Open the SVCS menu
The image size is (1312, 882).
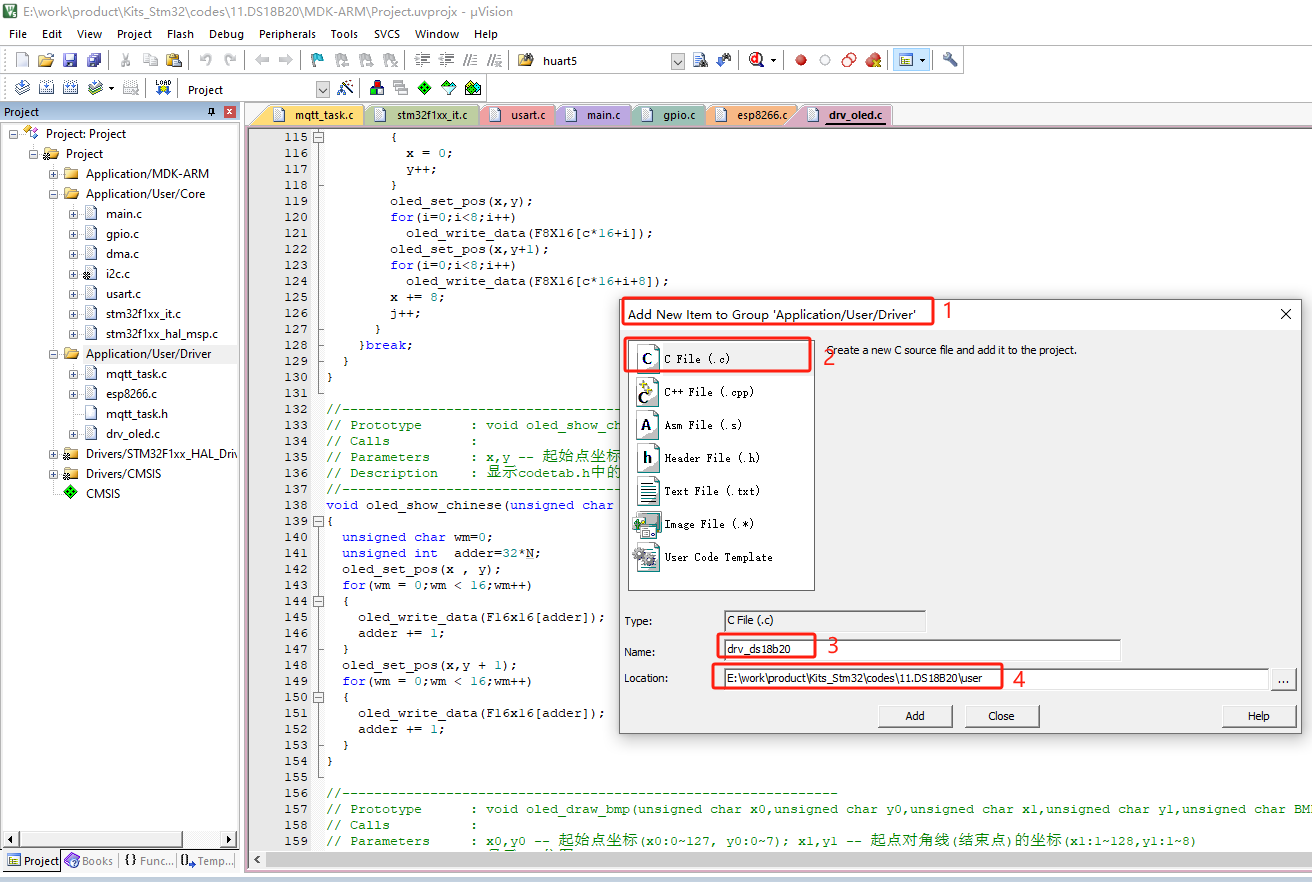(x=387, y=34)
